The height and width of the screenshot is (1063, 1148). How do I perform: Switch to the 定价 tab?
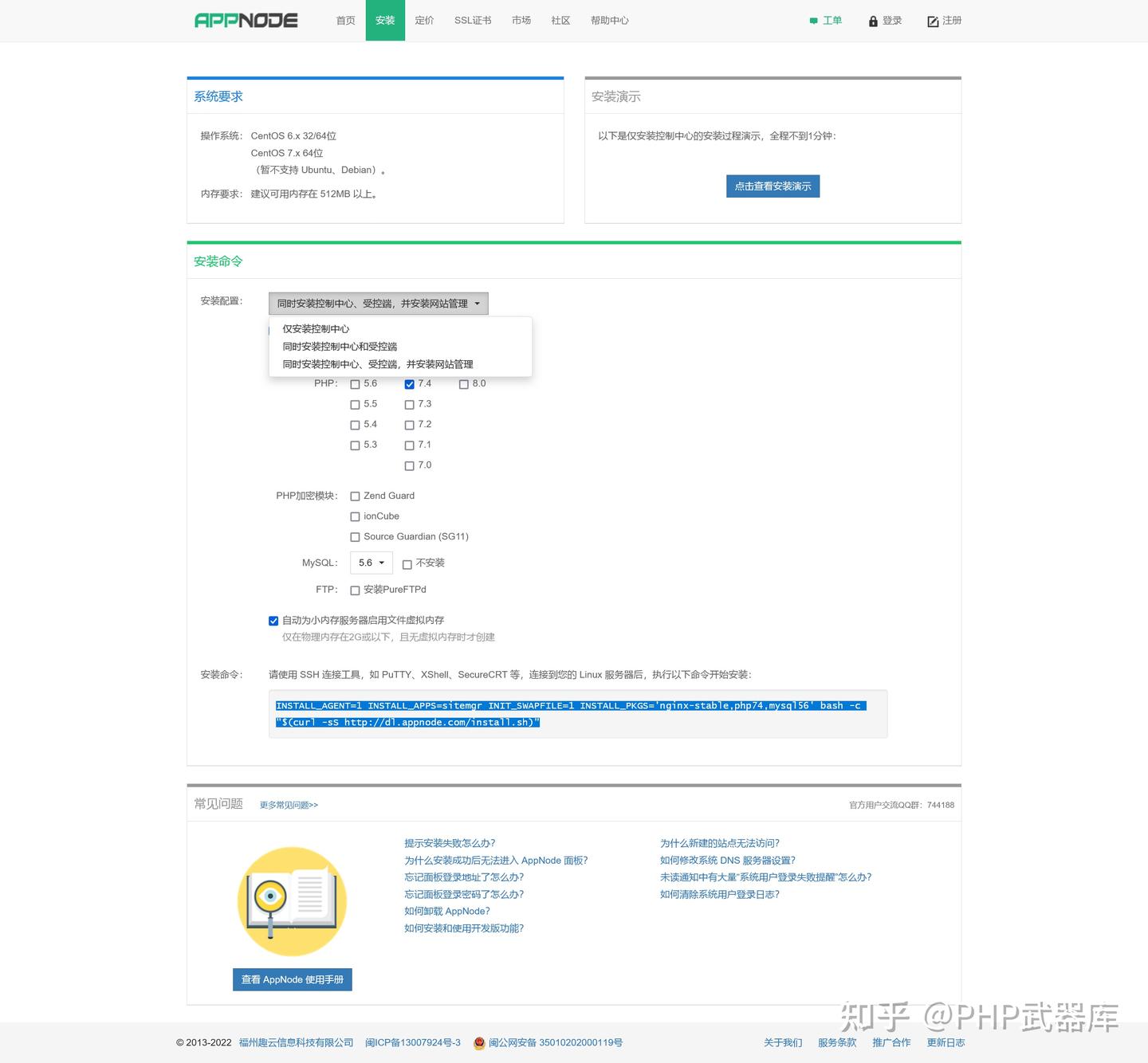(424, 20)
